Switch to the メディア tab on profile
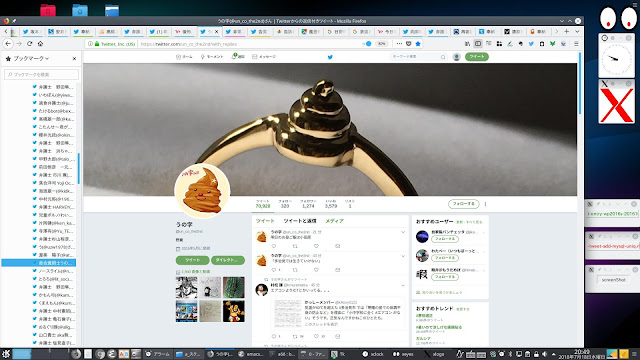The height and width of the screenshot is (360, 640). coord(334,221)
